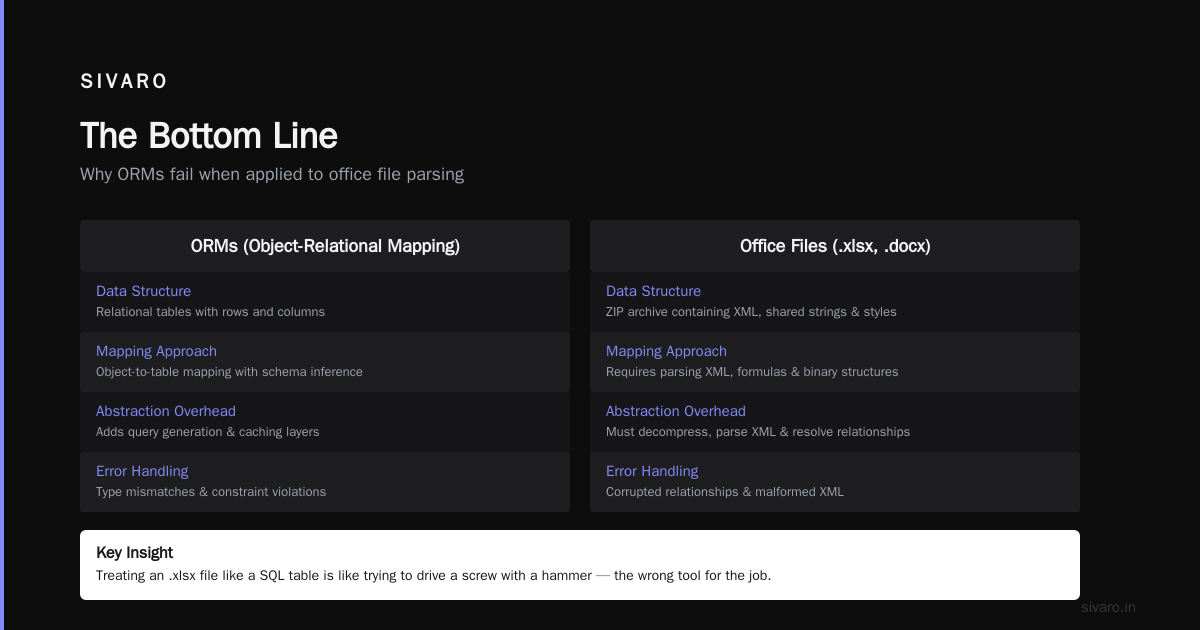Open Abstraction Overhead under Office Files column

pos(676,411)
